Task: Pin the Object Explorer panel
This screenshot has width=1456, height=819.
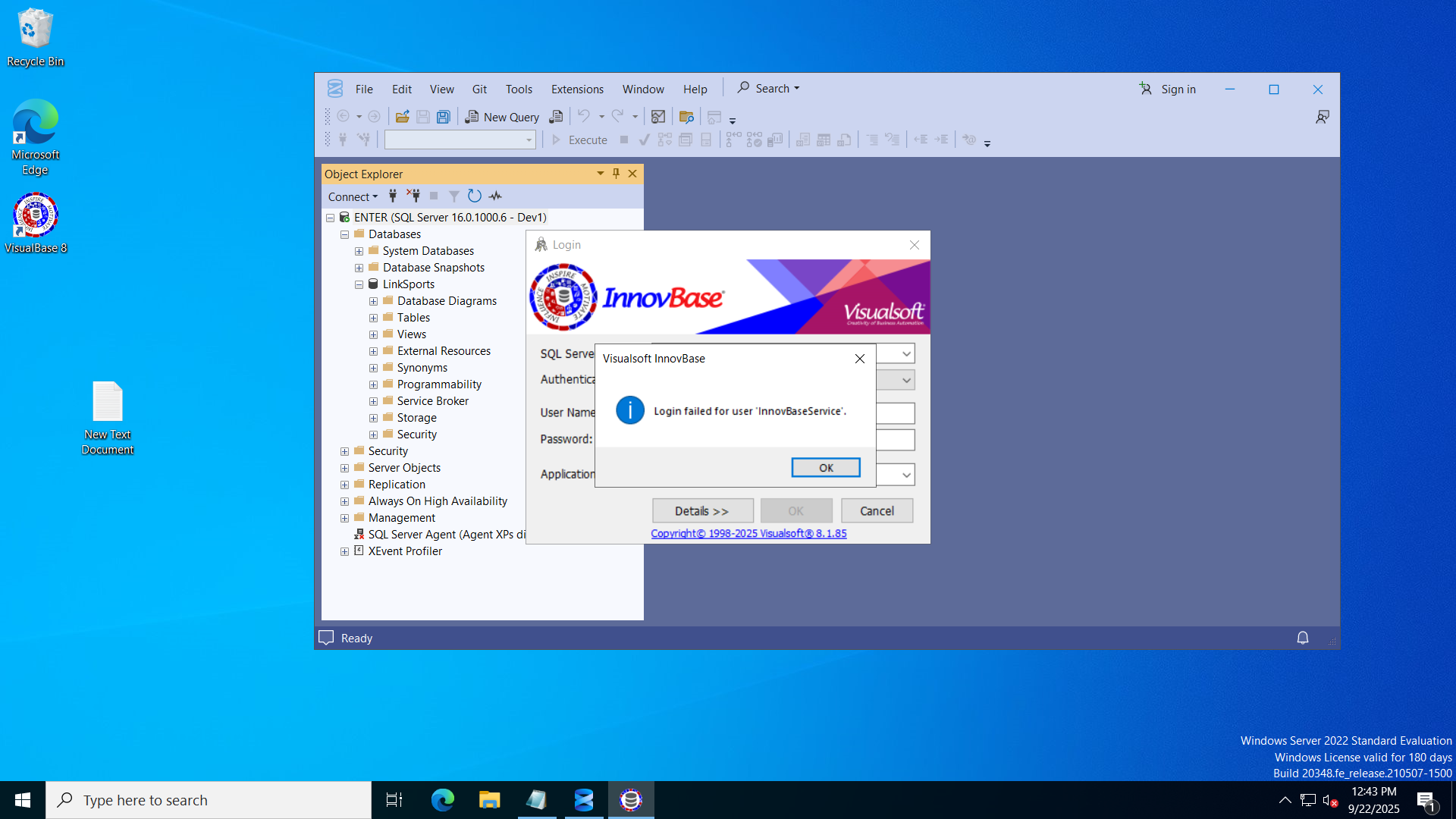Action: [616, 174]
